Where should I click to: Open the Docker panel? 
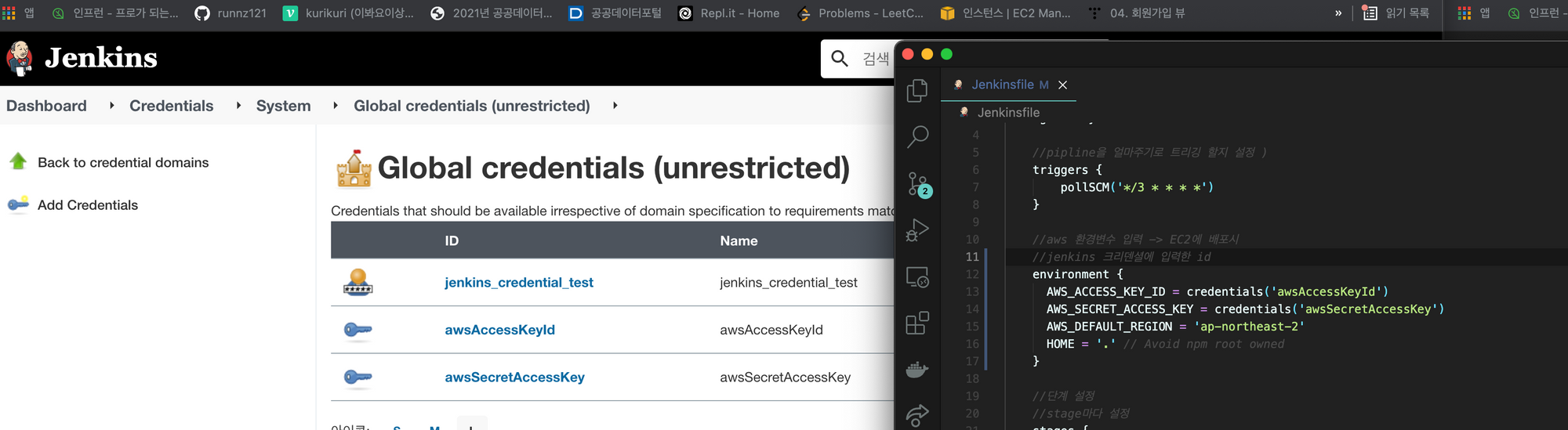point(917,369)
